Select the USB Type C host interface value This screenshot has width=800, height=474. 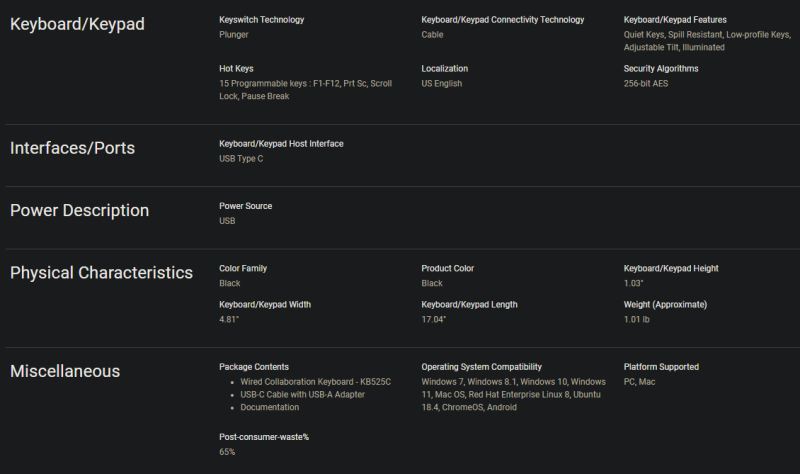pos(241,159)
